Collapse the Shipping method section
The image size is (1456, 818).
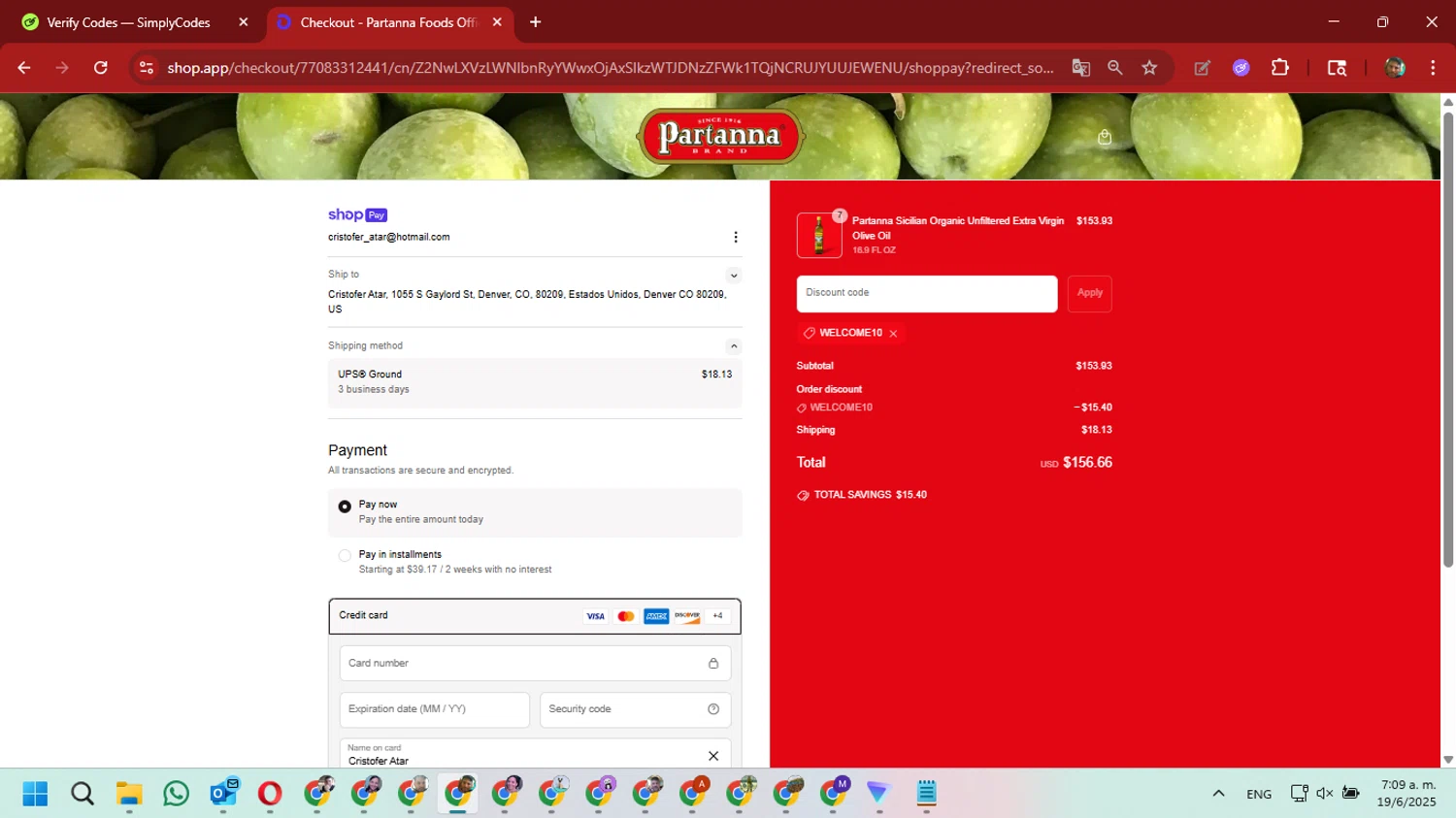(734, 346)
